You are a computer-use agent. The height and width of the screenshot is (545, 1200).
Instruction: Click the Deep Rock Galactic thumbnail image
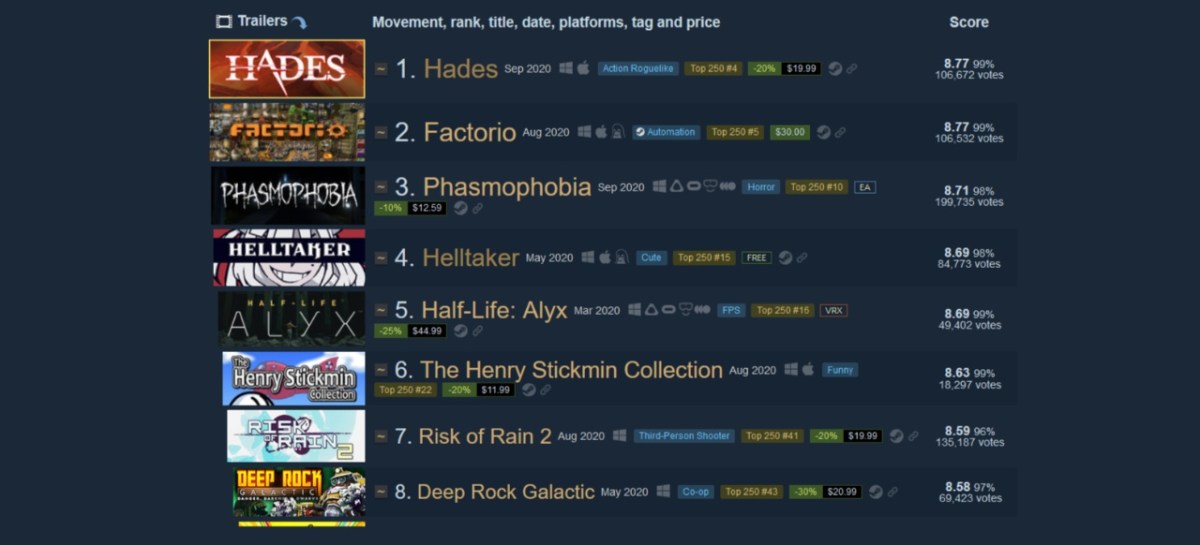pyautogui.click(x=300, y=492)
